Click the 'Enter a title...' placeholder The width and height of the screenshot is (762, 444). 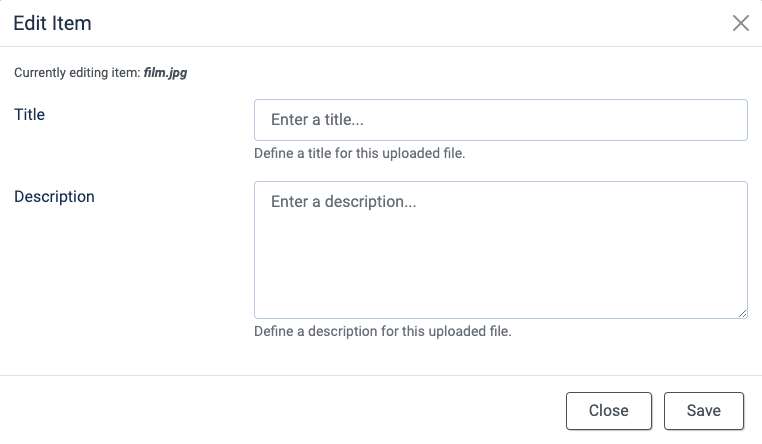[317, 120]
